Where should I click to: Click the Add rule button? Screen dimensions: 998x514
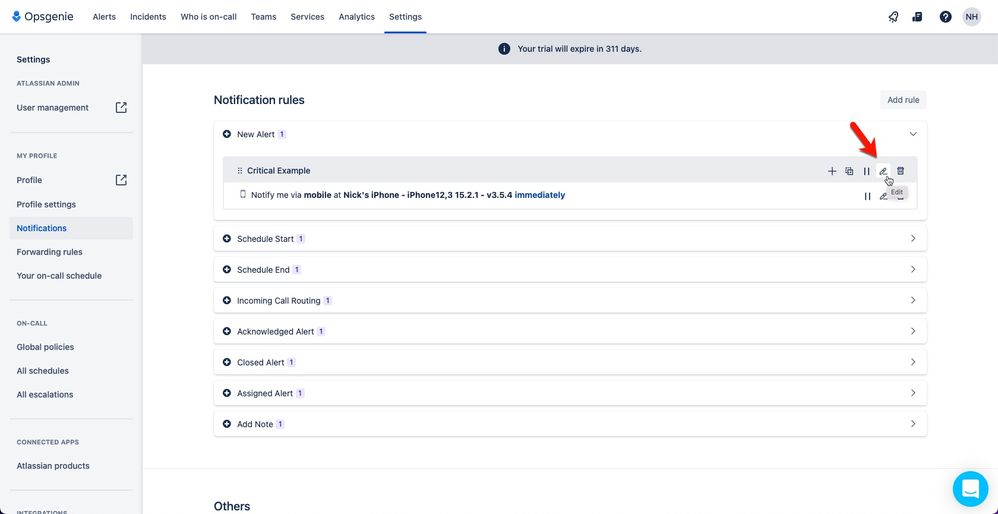point(903,100)
